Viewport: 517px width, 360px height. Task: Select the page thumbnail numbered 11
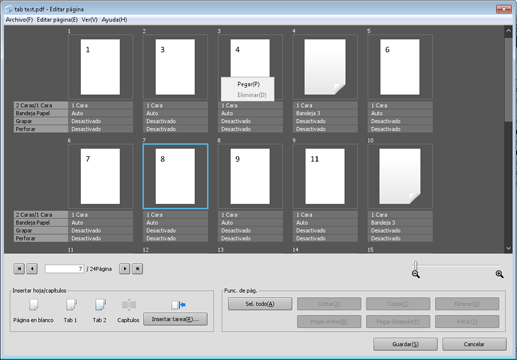[x=325, y=176]
